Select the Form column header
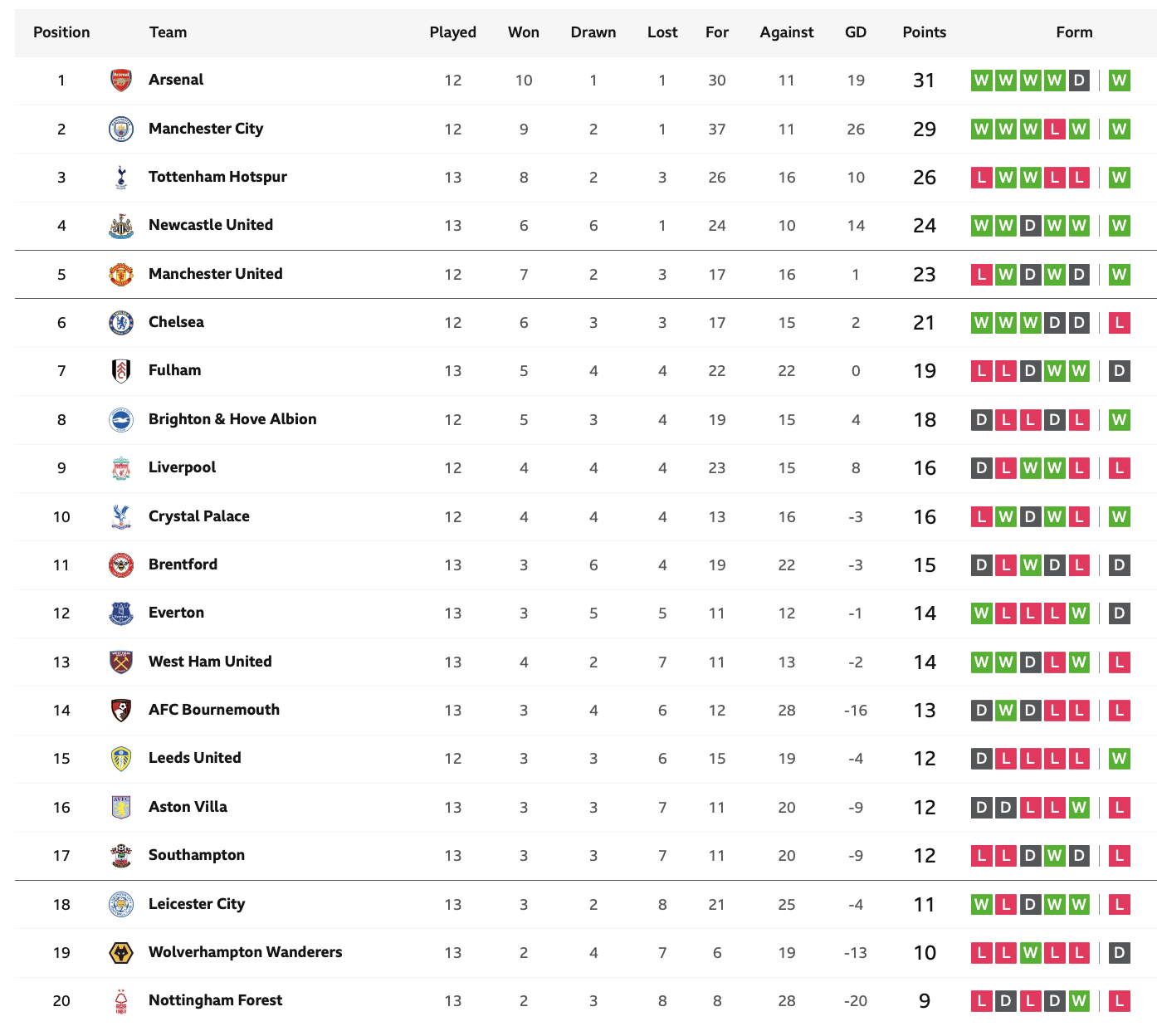1157x1036 pixels. point(1074,32)
